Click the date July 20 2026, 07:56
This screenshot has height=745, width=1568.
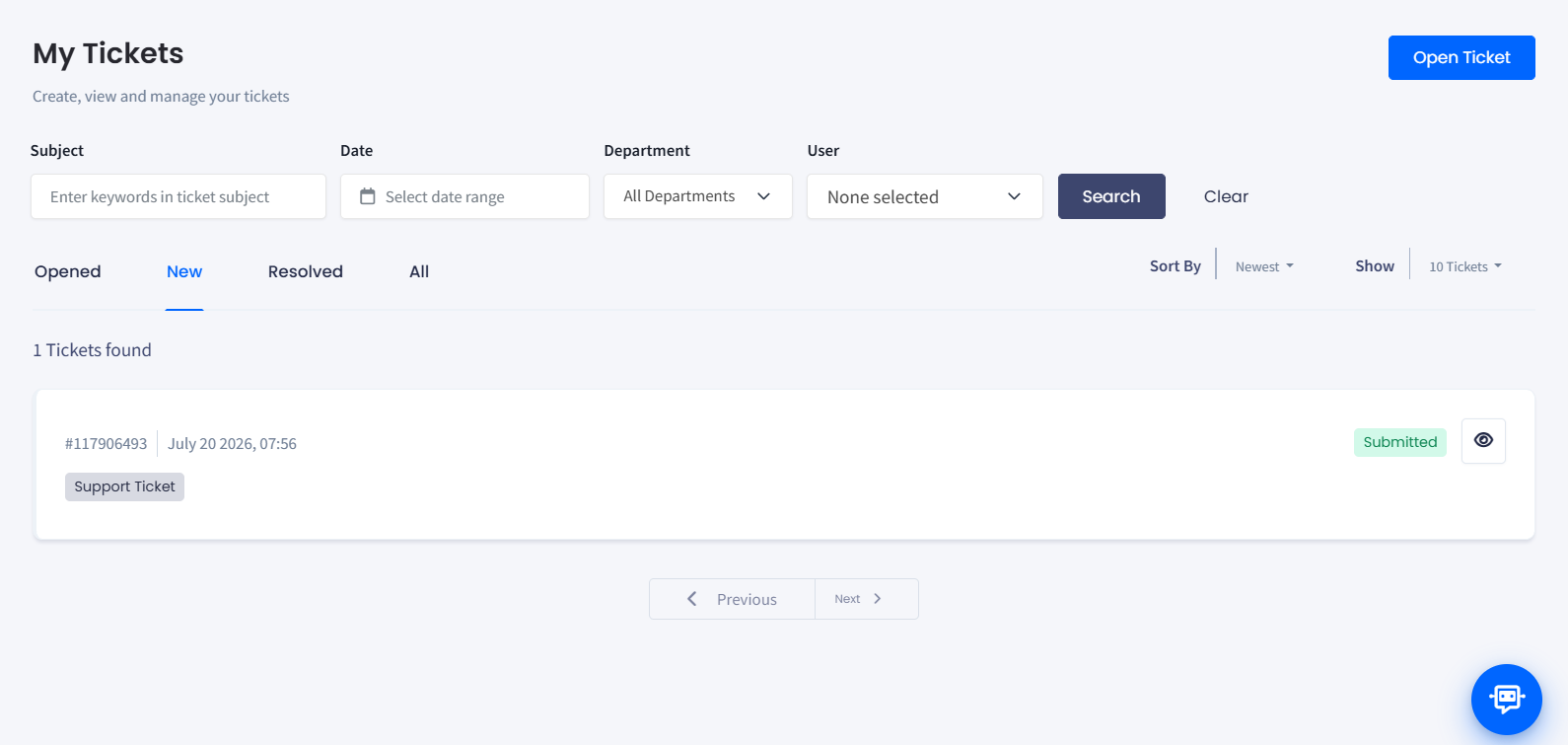232,444
